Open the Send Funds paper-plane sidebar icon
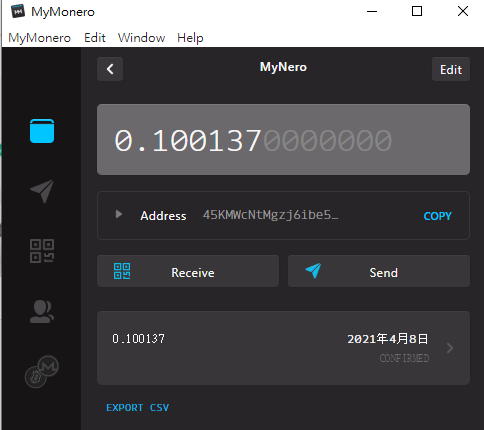The height and width of the screenshot is (430, 484). 42,191
